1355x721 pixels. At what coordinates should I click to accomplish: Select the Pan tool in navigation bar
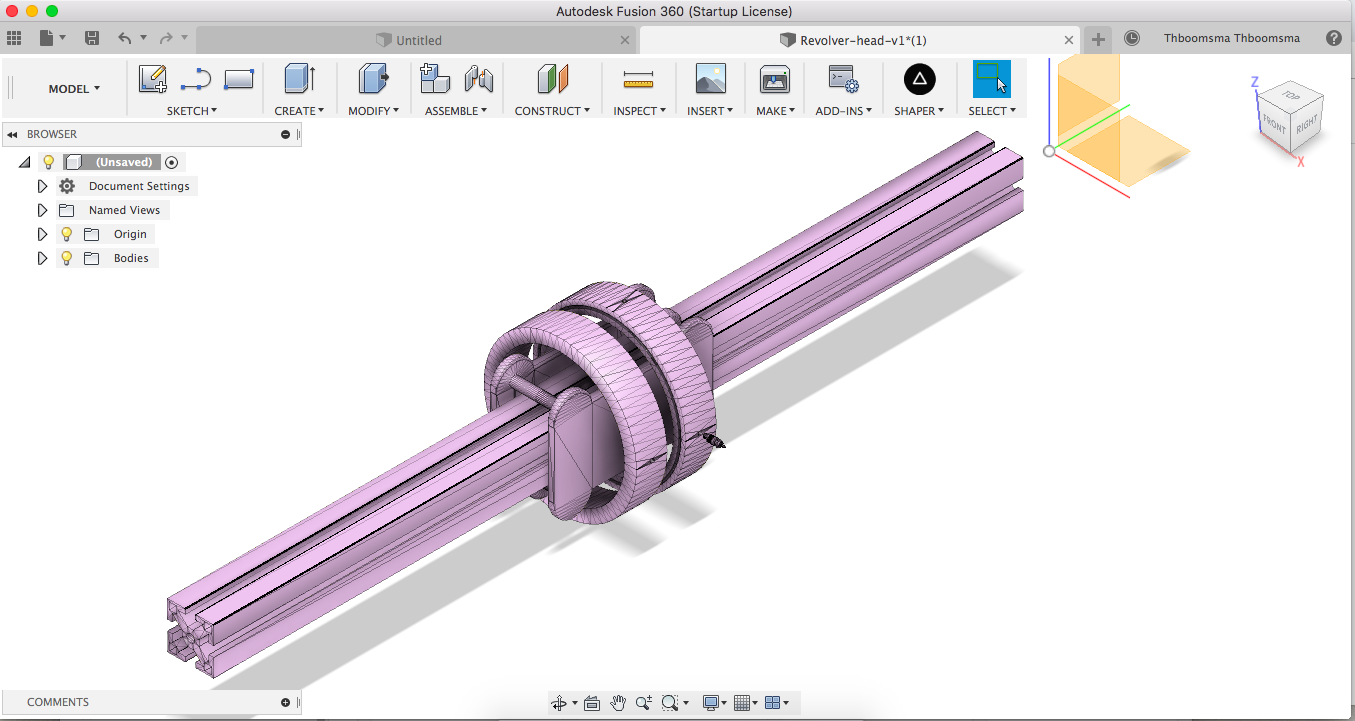[618, 702]
